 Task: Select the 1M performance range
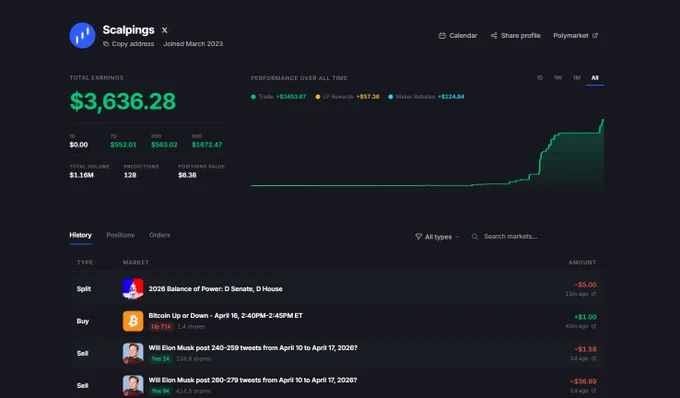[x=576, y=78]
